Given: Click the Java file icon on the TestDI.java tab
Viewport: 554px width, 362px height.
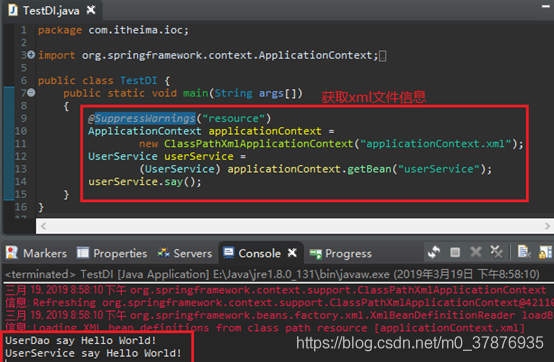Looking at the screenshot, I should [x=13, y=10].
